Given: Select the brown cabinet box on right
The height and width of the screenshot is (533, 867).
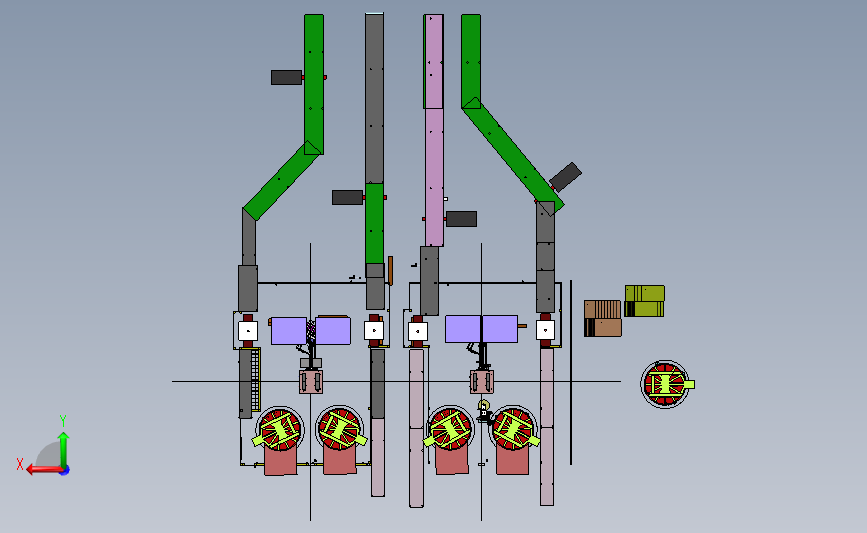Looking at the screenshot, I should point(603,318).
